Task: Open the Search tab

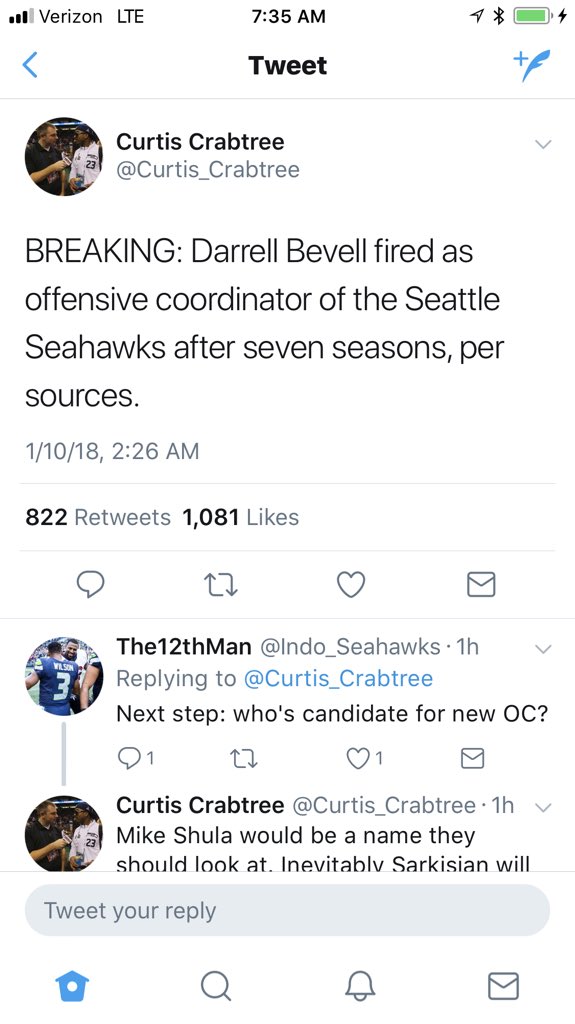Action: [x=216, y=985]
